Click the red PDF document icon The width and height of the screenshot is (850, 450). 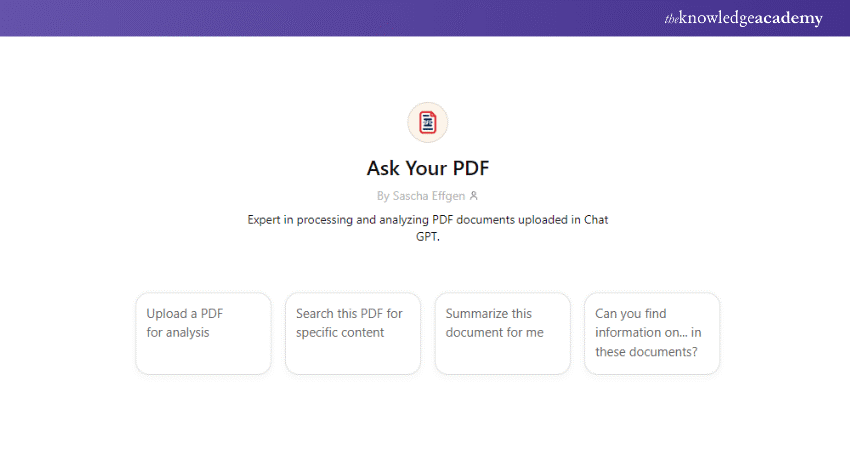click(x=428, y=122)
